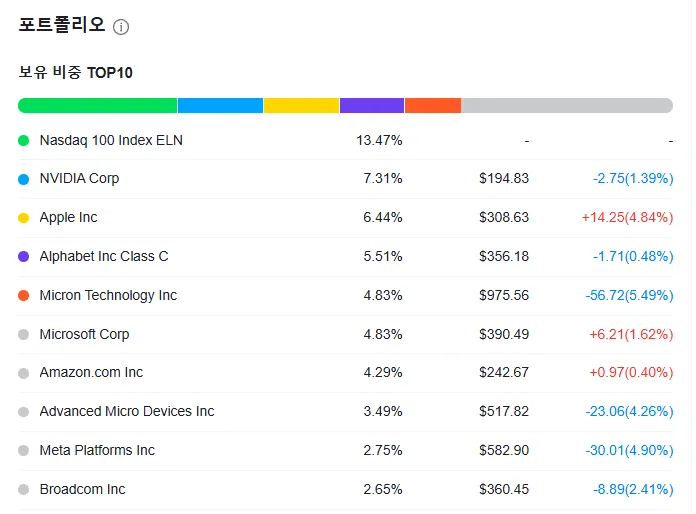Select the gray segment of the weight bar
The width and height of the screenshot is (696, 514).
[567, 106]
